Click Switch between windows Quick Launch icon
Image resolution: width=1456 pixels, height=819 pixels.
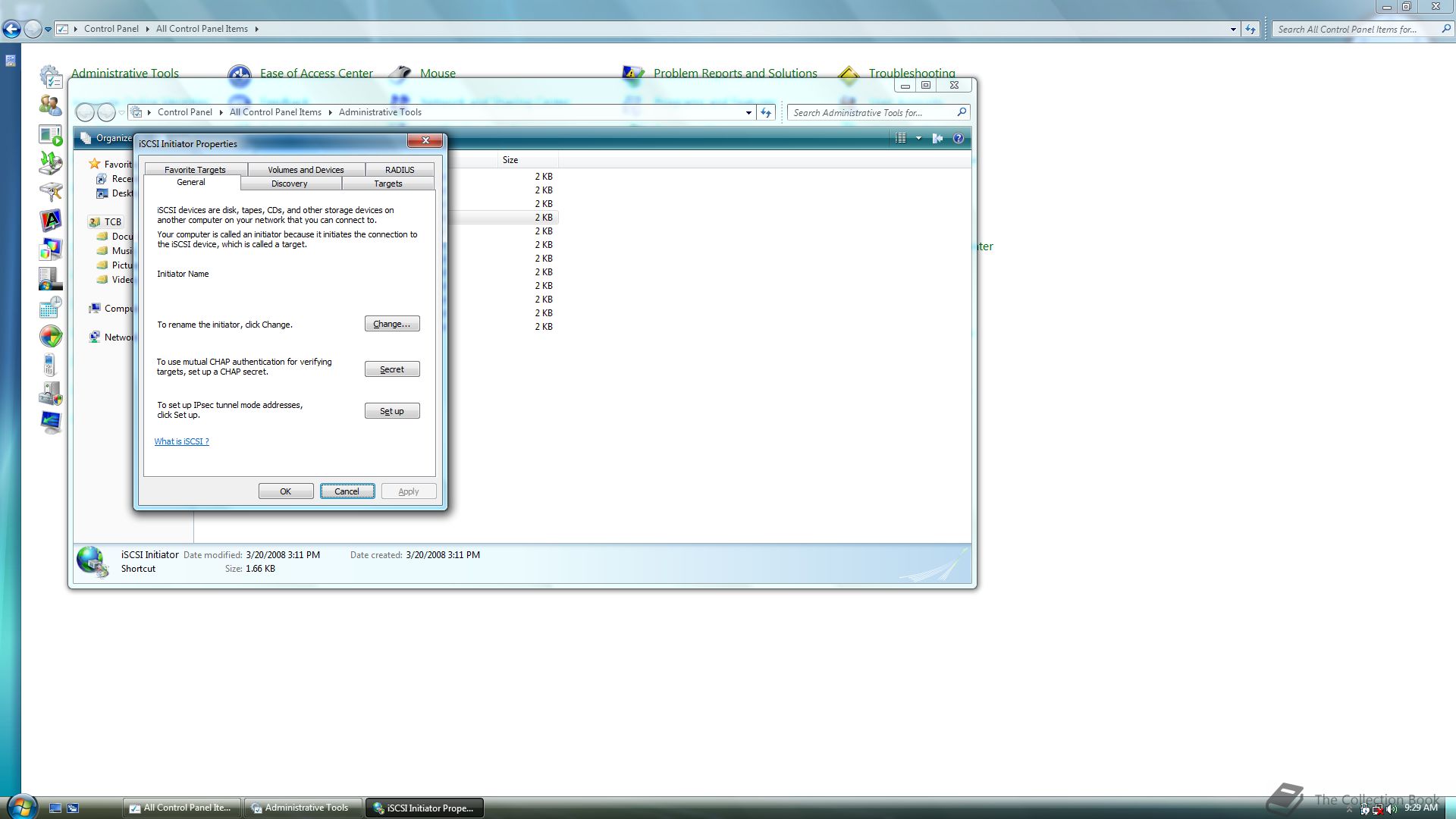73,808
